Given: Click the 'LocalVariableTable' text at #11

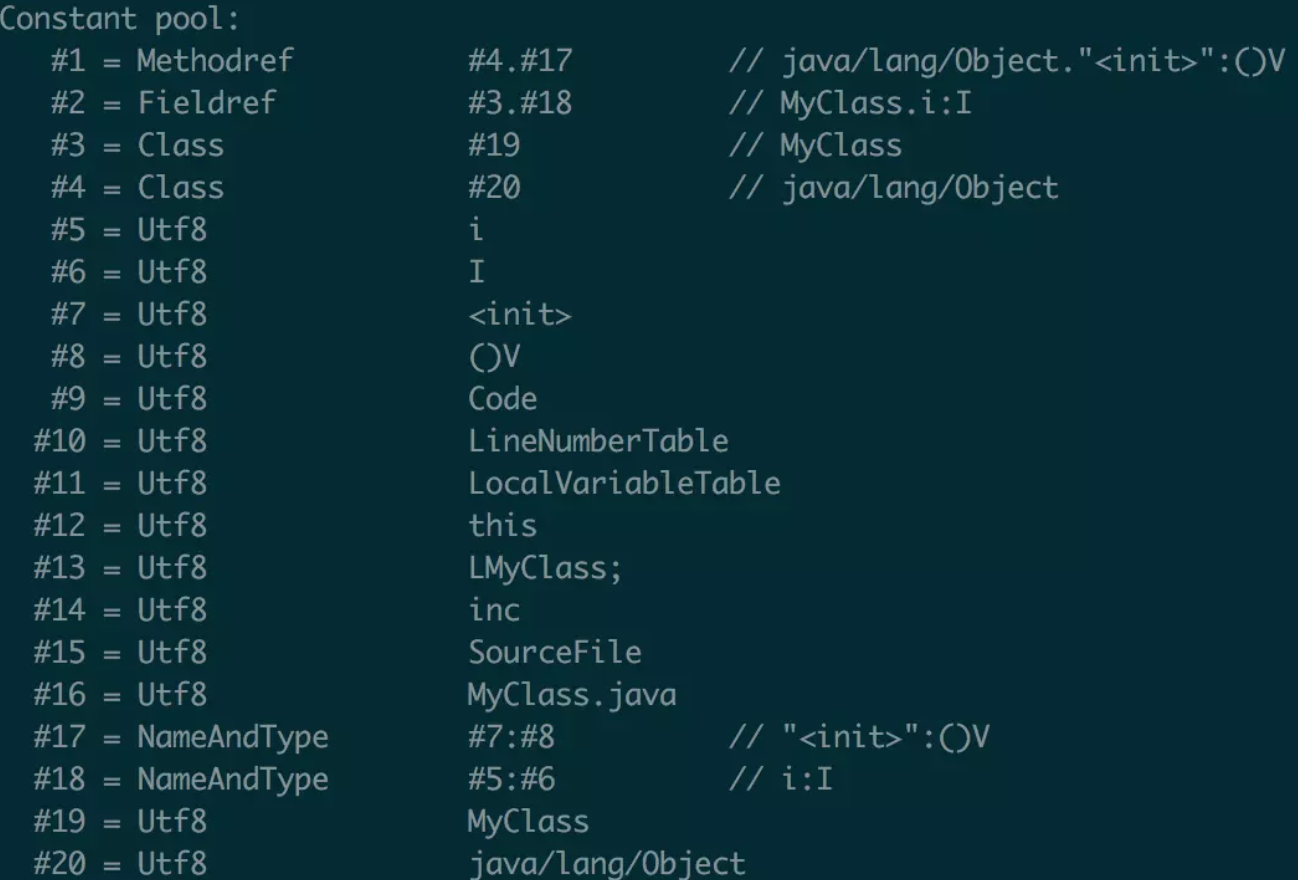Looking at the screenshot, I should pos(624,483).
